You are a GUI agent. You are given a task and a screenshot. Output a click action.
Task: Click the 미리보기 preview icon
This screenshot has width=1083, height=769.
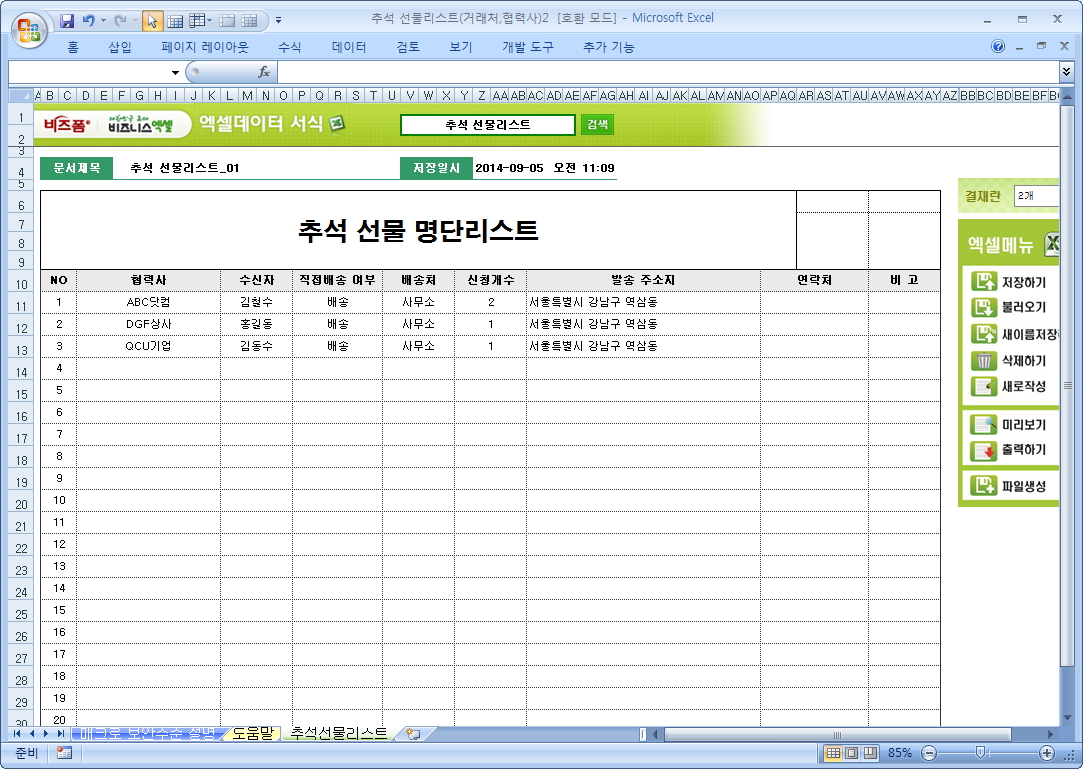[984, 425]
